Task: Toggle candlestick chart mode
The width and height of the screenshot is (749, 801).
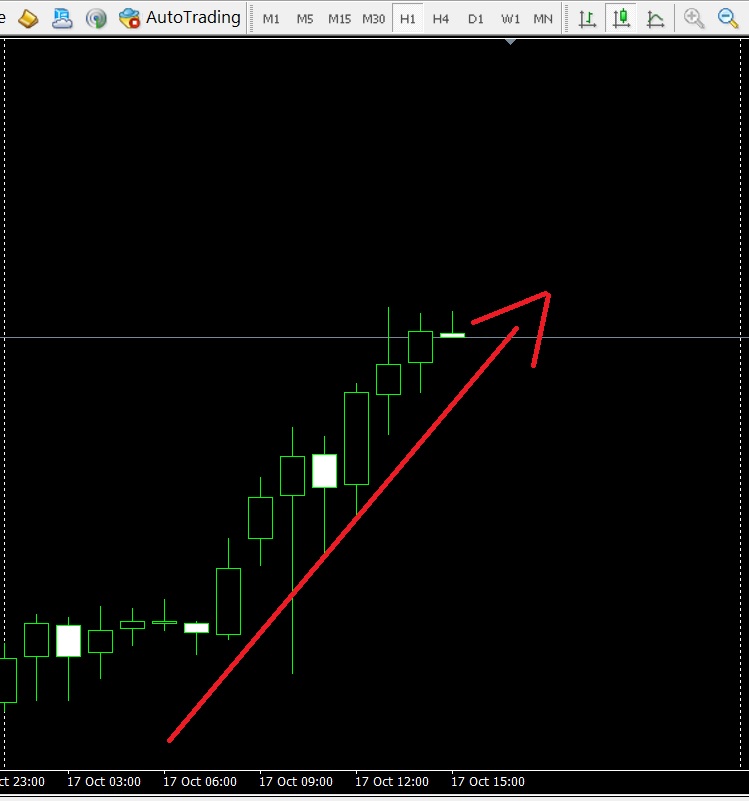Action: [x=621, y=19]
